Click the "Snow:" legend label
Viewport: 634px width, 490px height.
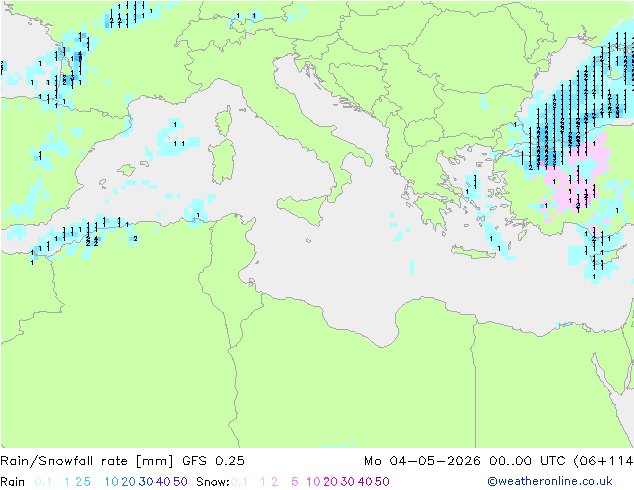pyautogui.click(x=213, y=482)
